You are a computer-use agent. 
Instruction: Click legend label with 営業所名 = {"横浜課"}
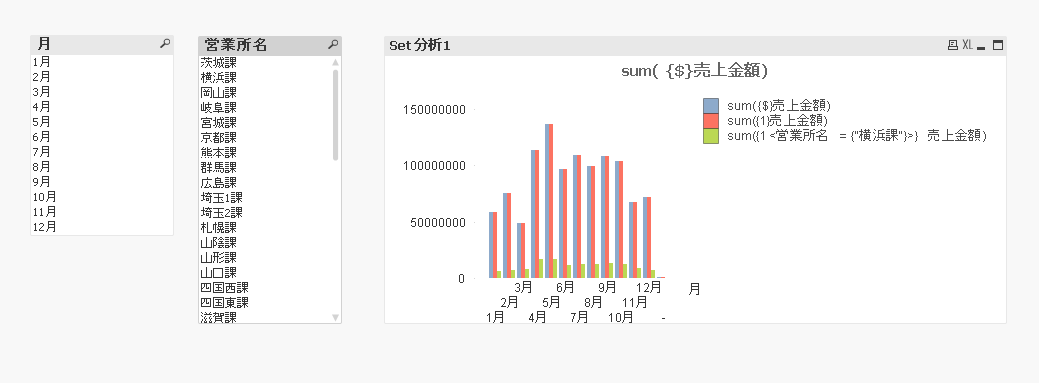pyautogui.click(x=857, y=136)
